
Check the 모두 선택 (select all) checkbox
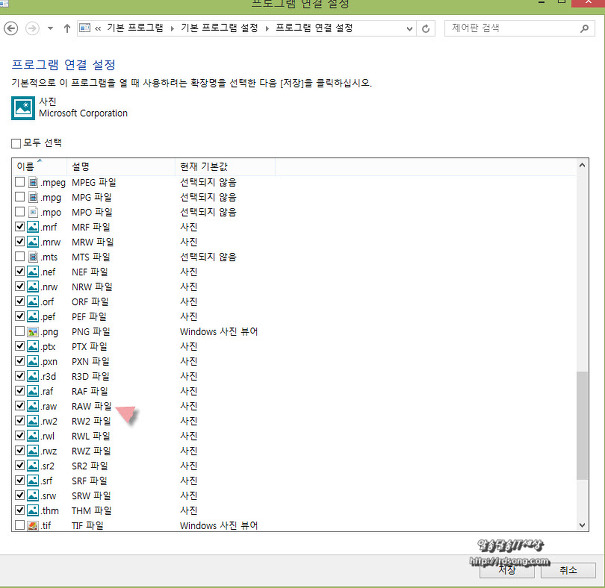tap(16, 143)
